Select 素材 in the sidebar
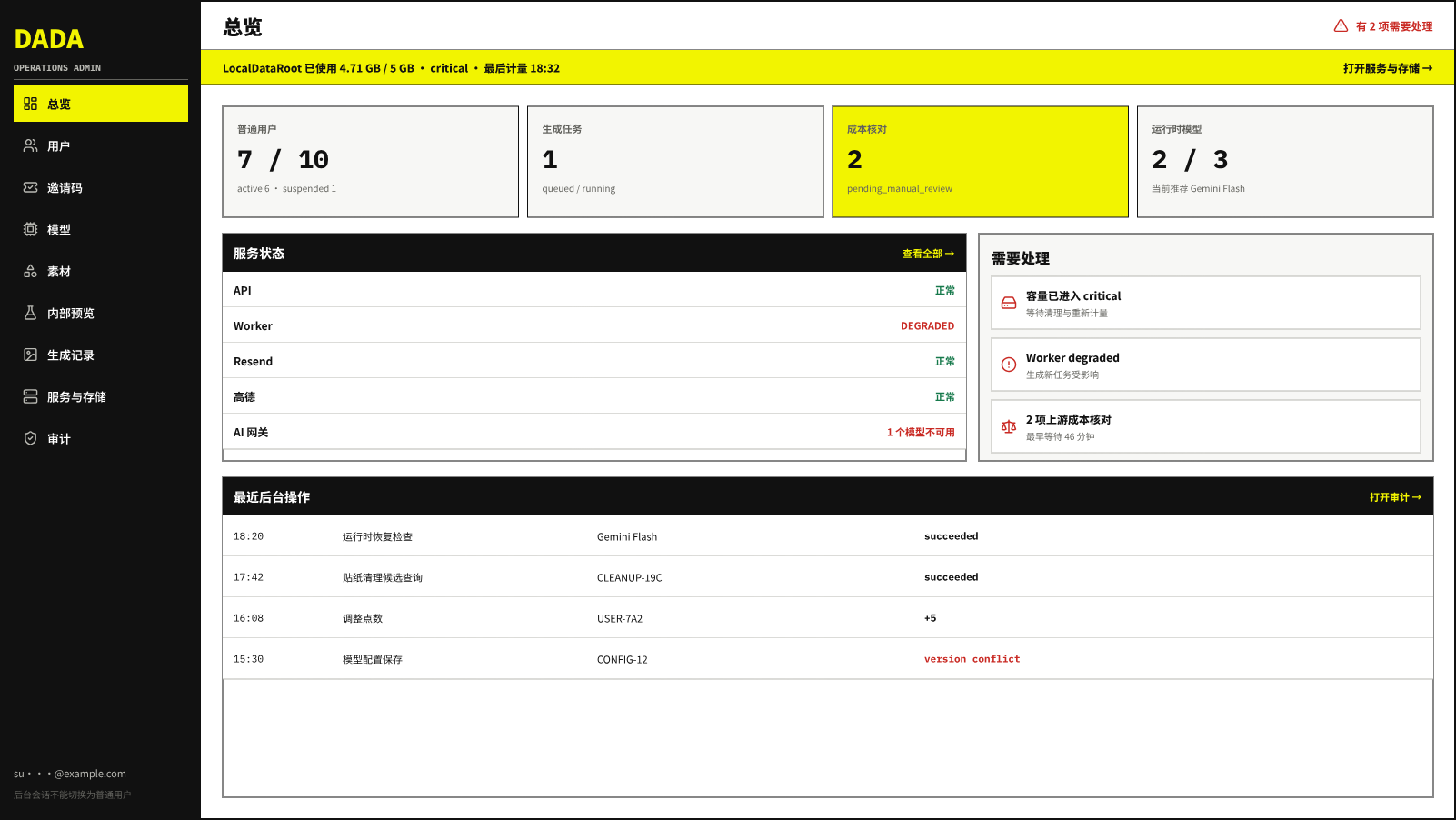The width and height of the screenshot is (1456, 820). (101, 271)
